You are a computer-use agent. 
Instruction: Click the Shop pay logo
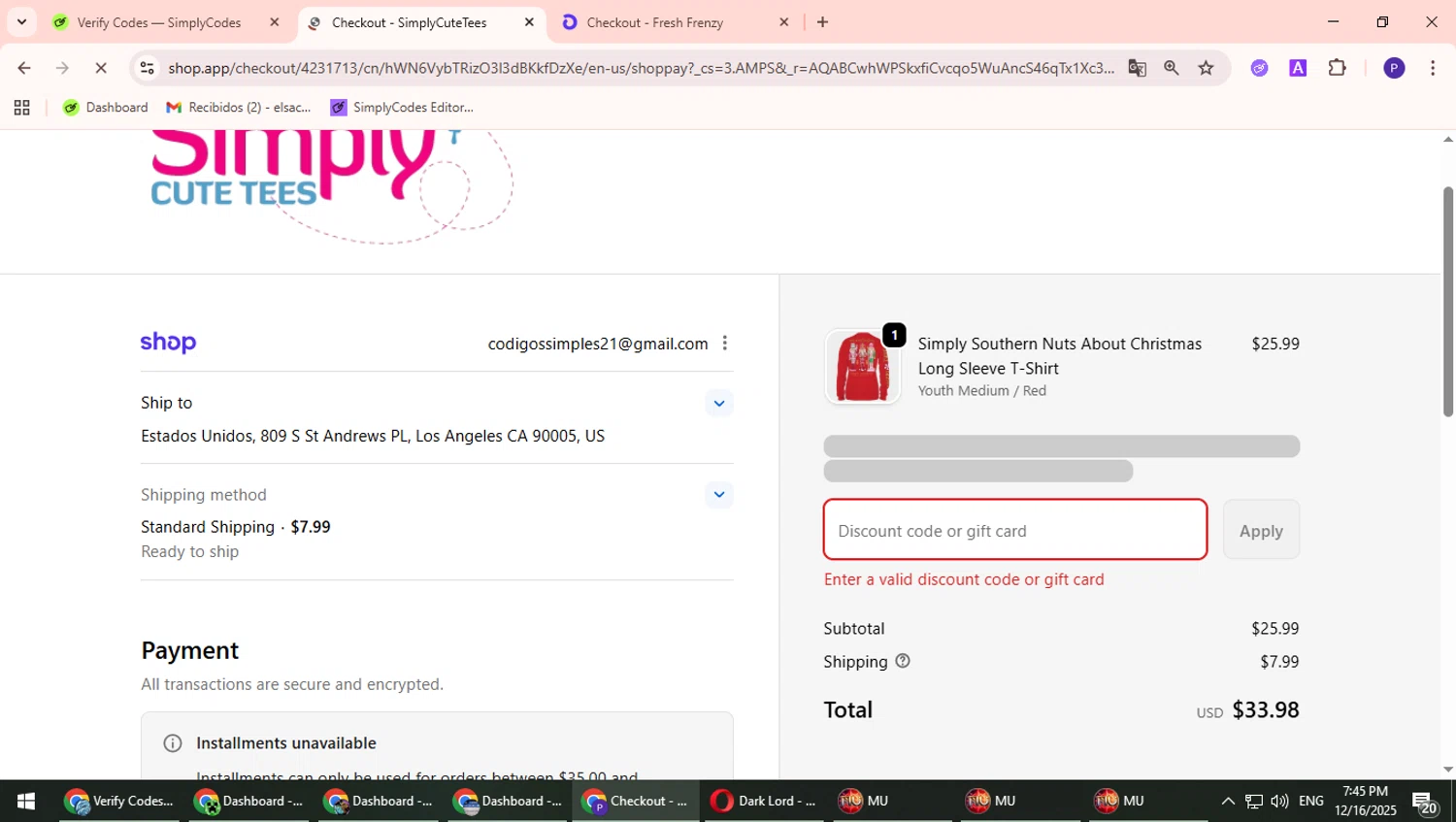(x=168, y=343)
